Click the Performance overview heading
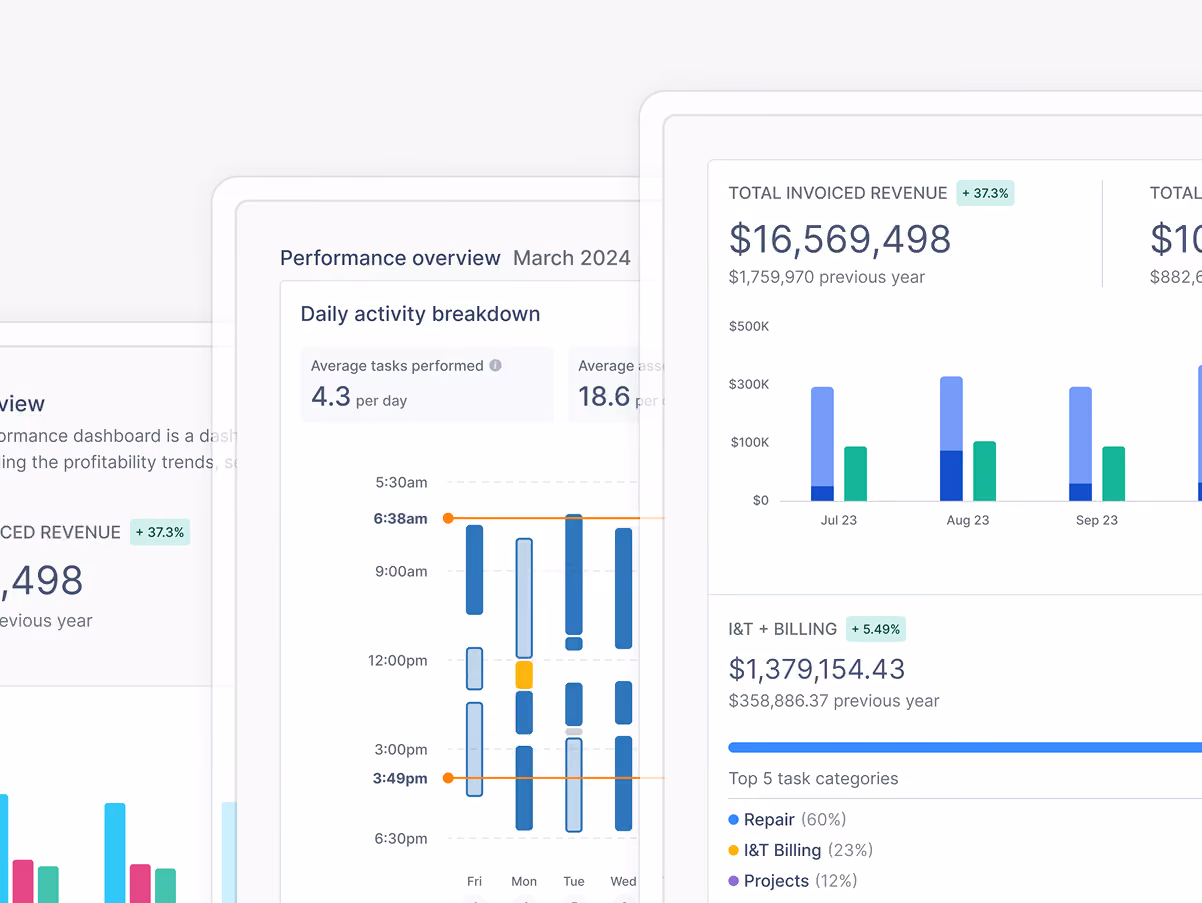Viewport: 1202px width, 903px height. (x=390, y=258)
